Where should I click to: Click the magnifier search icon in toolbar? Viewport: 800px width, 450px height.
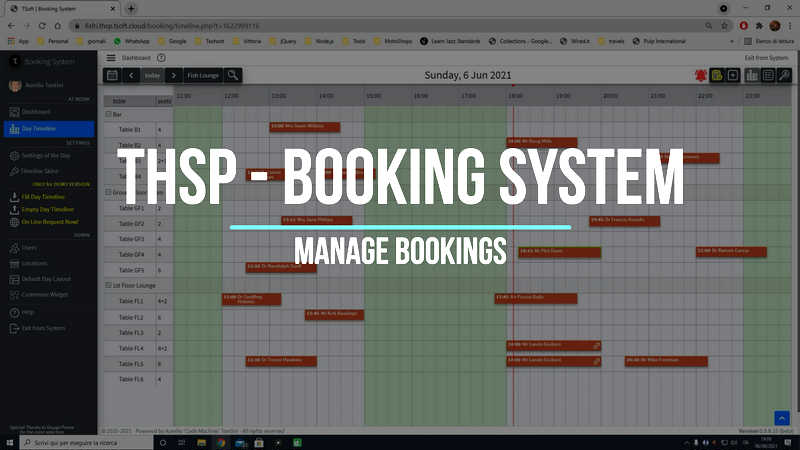click(x=233, y=75)
